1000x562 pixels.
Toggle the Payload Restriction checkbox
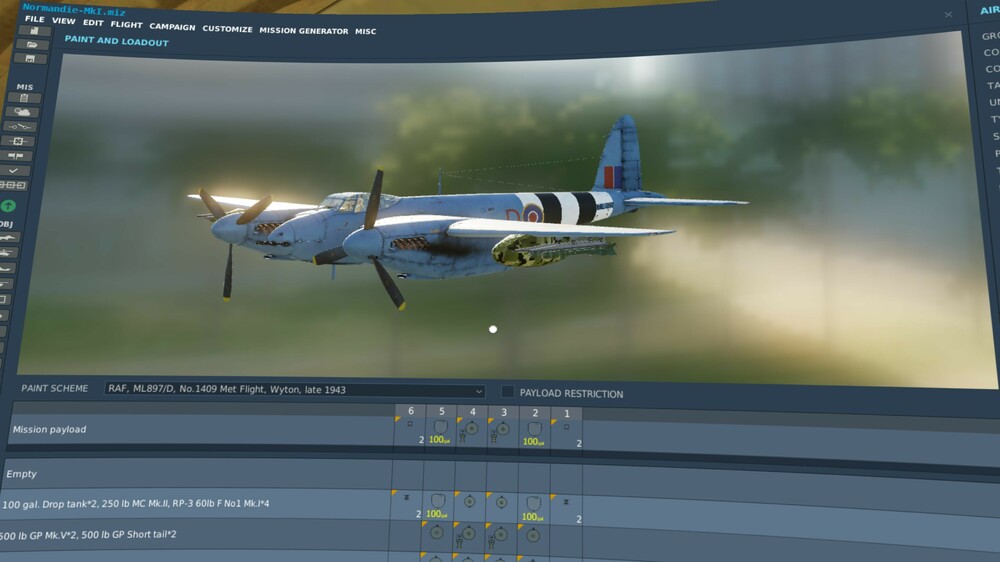coord(507,392)
